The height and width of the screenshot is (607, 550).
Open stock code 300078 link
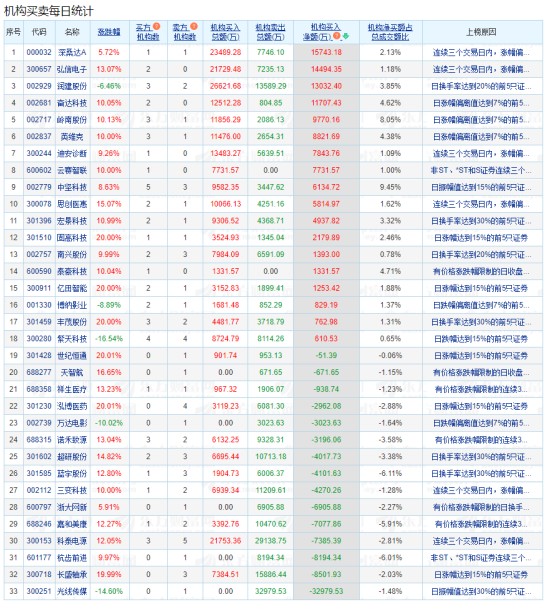pos(39,204)
